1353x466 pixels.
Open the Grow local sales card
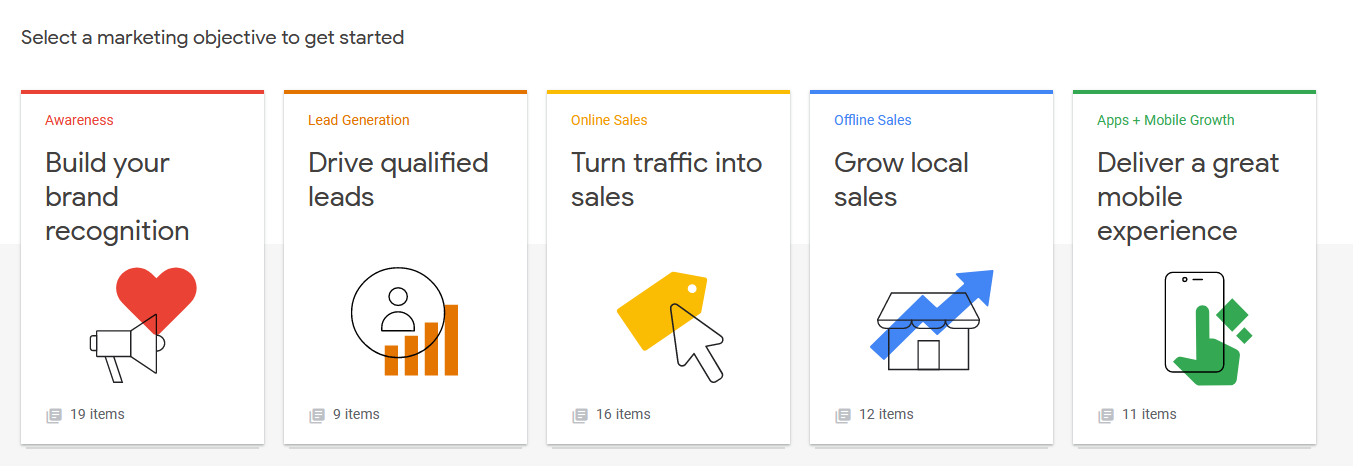(931, 267)
